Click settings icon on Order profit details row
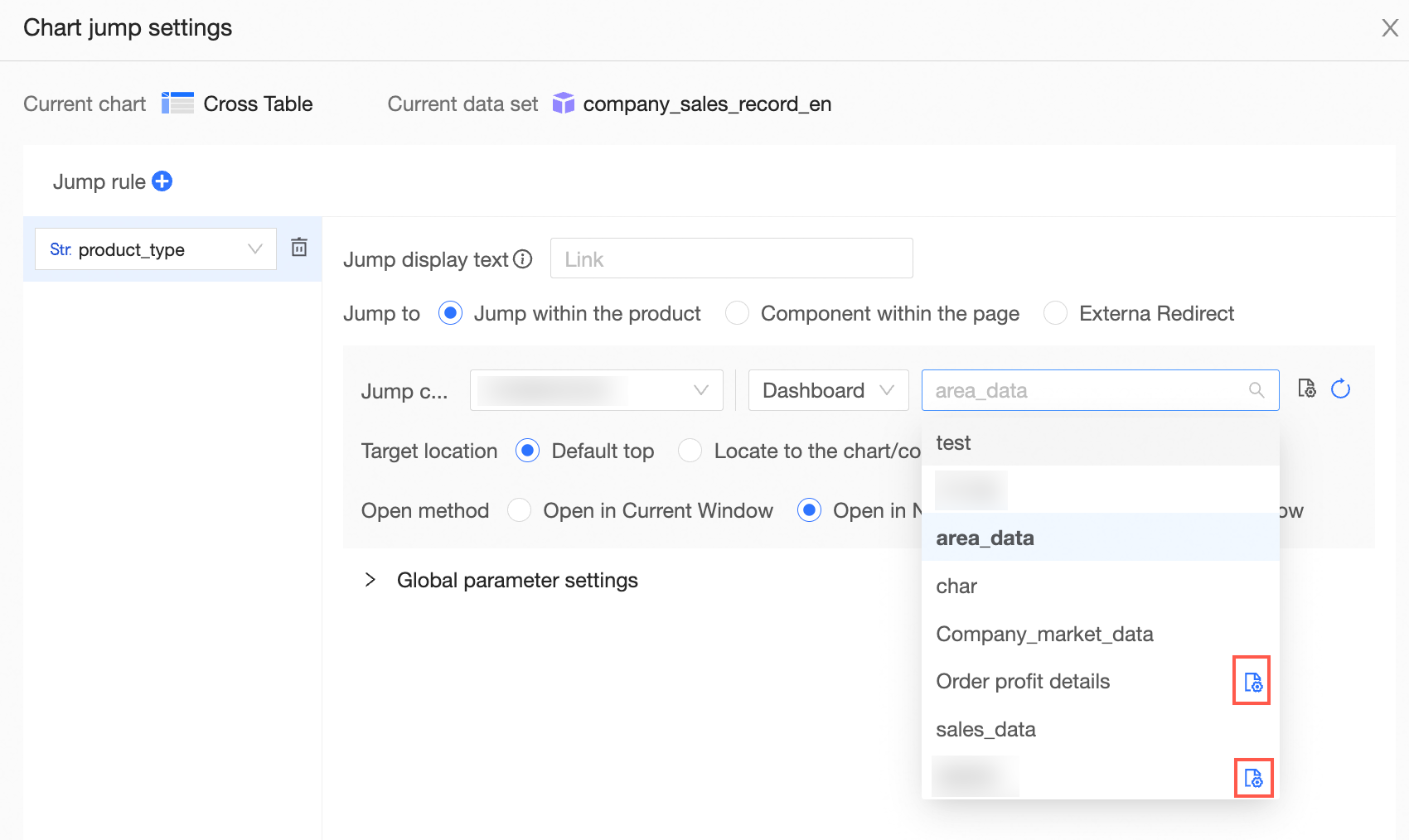 point(1252,682)
